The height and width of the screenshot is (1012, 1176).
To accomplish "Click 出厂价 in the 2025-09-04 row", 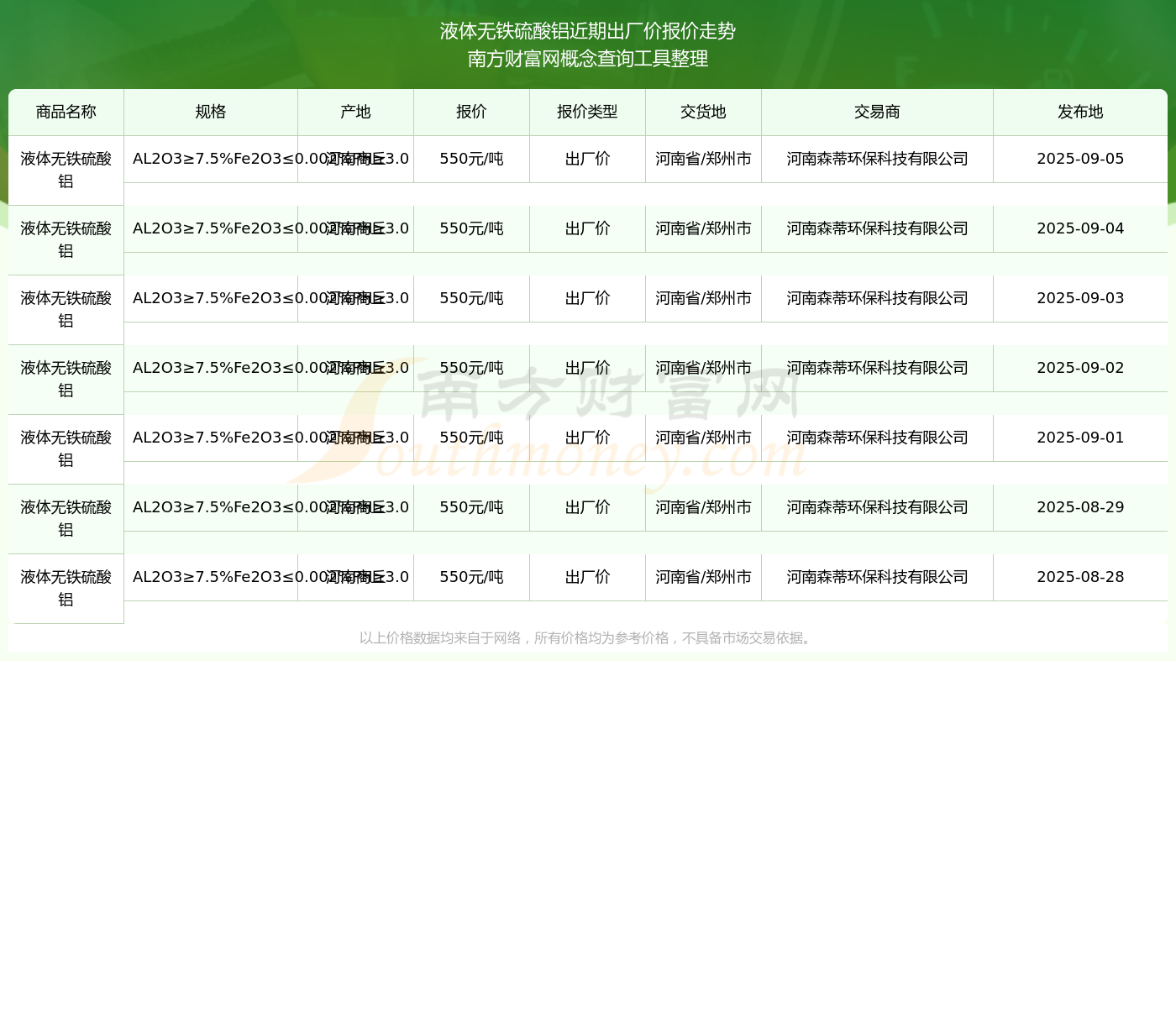I will 587,228.
